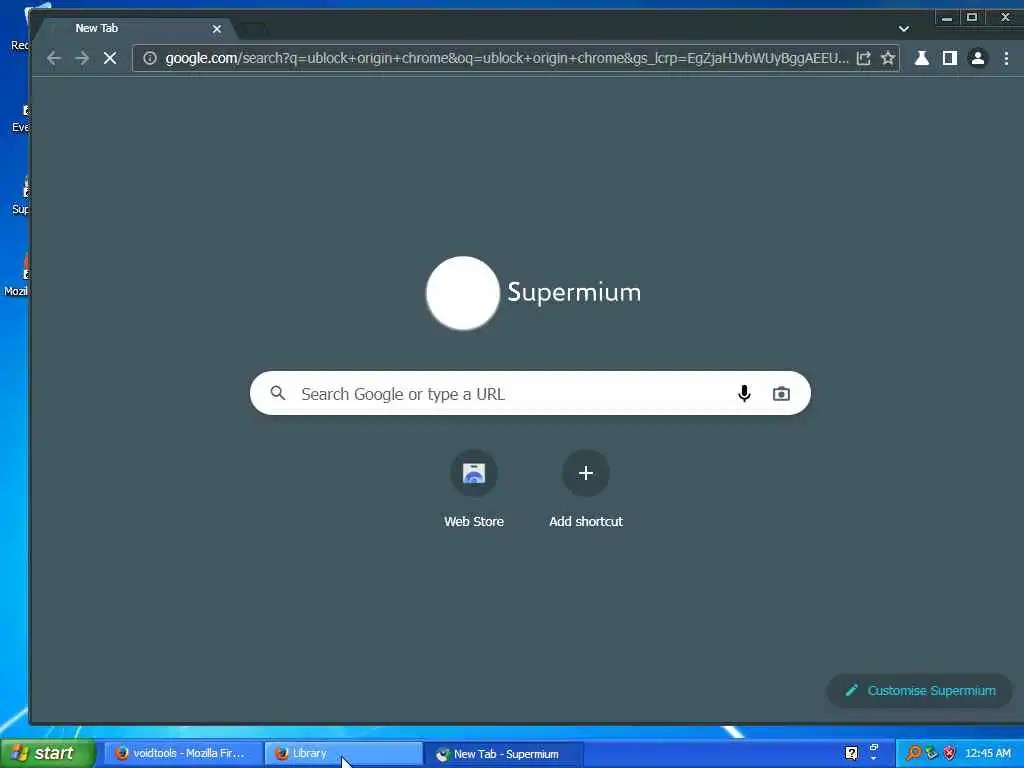This screenshot has width=1024, height=768.
Task: Open the three-dot Supermium menu
Action: [x=1006, y=58]
